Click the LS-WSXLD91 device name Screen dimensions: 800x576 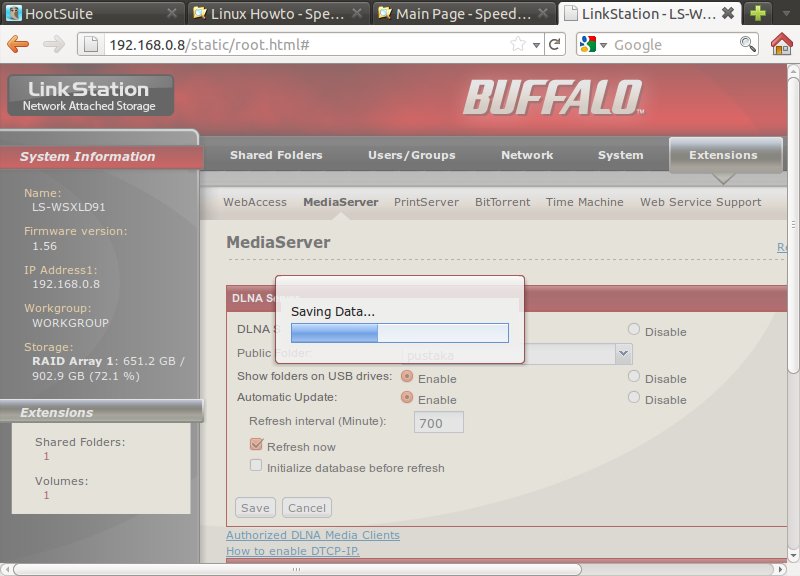tap(69, 207)
